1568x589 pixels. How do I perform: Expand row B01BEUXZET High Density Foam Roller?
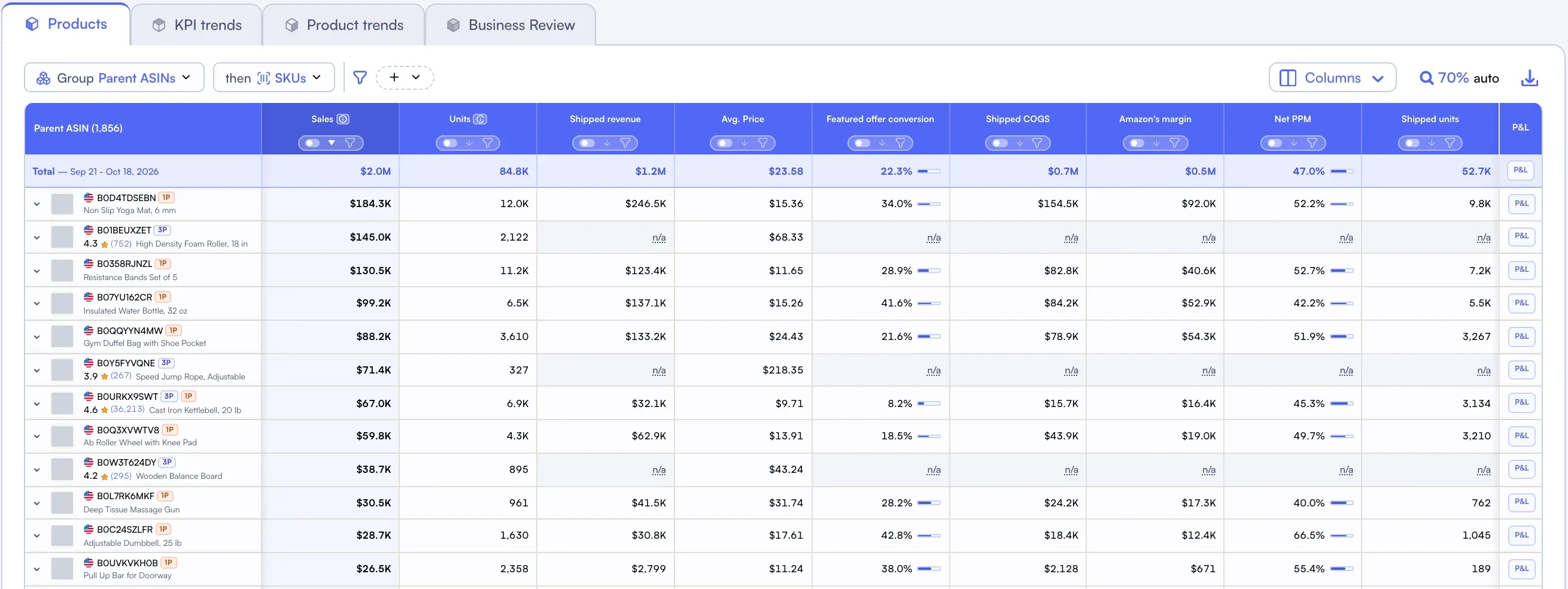(x=37, y=238)
